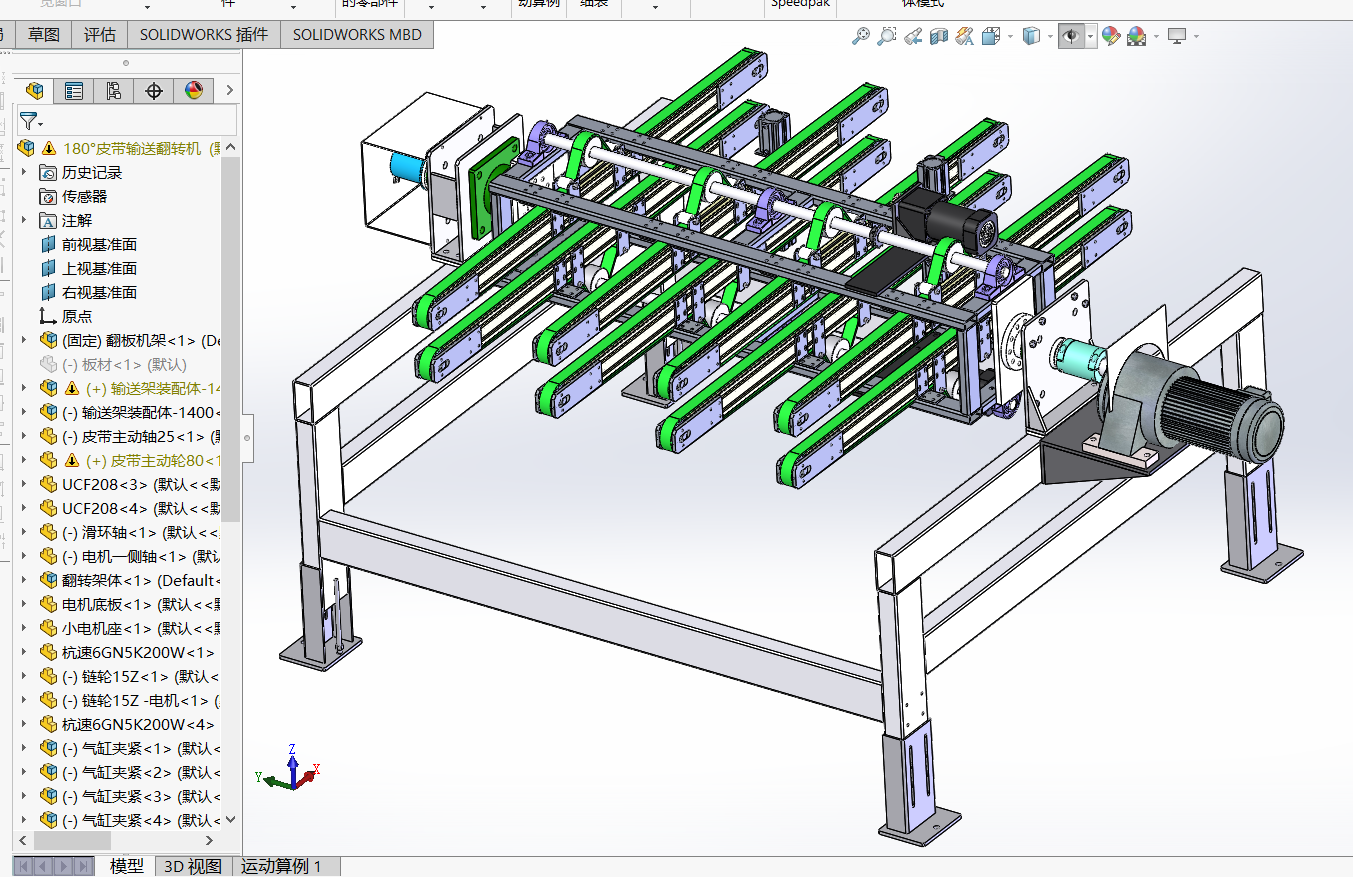Select the 传感器 folder
Screen dimensions: 1353x877
click(84, 196)
